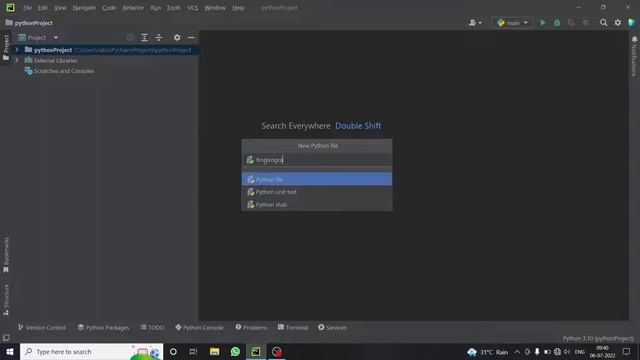640x360 pixels.
Task: Open the Edit menu
Action: tap(42, 8)
